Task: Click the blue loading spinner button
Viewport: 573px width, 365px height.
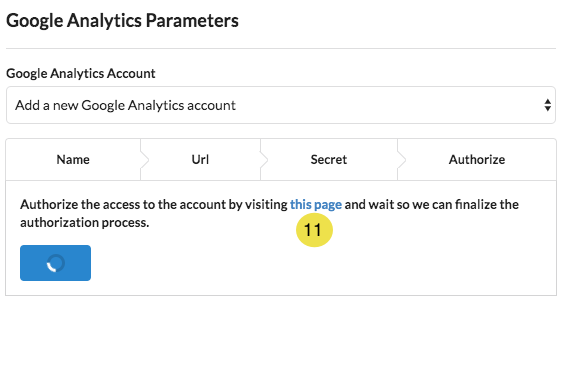Action: point(56,263)
